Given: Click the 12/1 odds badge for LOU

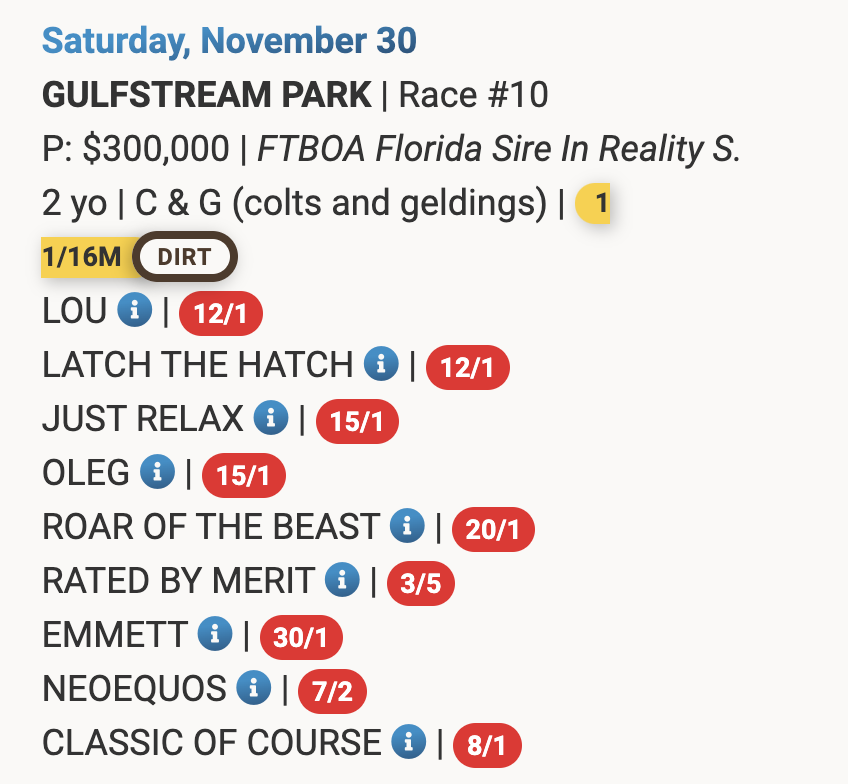Looking at the screenshot, I should [x=220, y=314].
